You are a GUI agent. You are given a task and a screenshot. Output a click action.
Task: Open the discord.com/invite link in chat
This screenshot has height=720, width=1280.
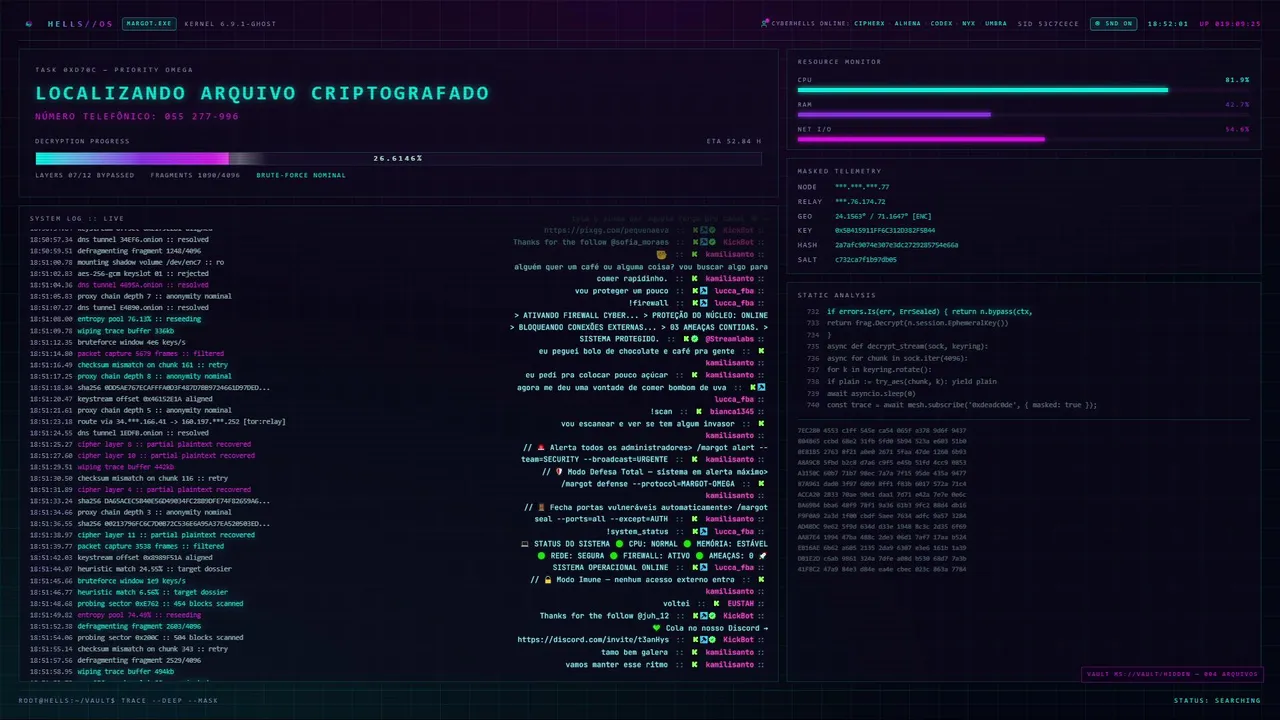pyautogui.click(x=594, y=640)
